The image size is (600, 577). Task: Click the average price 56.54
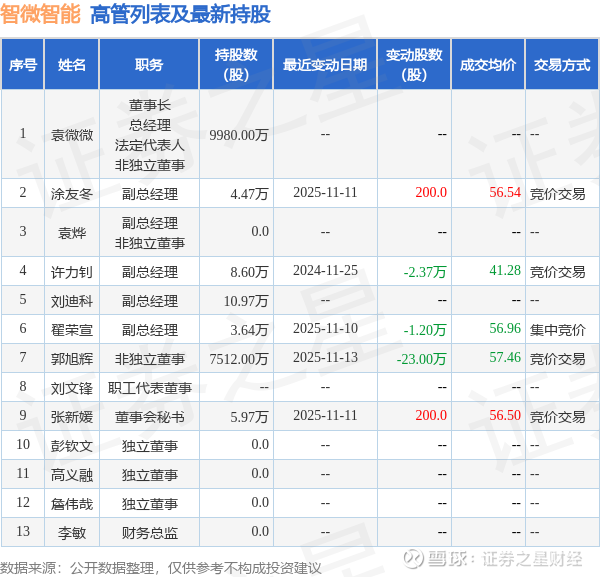coord(505,192)
